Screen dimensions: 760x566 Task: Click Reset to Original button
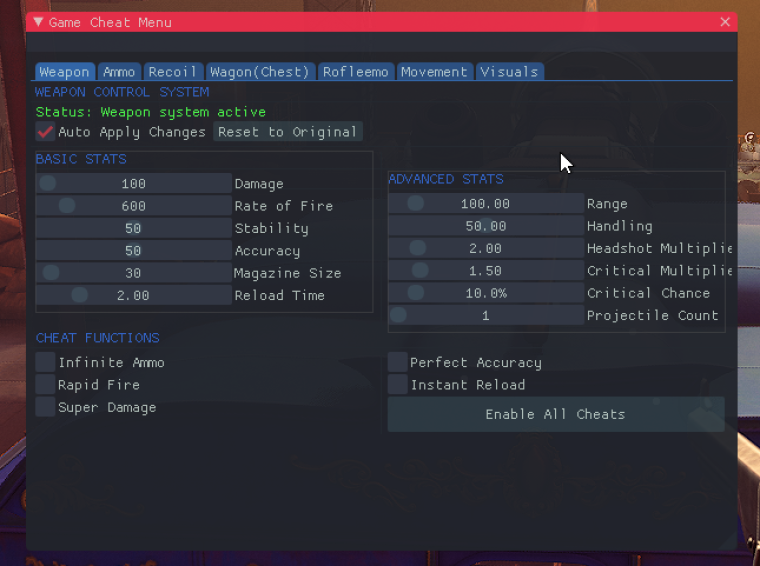tap(288, 132)
